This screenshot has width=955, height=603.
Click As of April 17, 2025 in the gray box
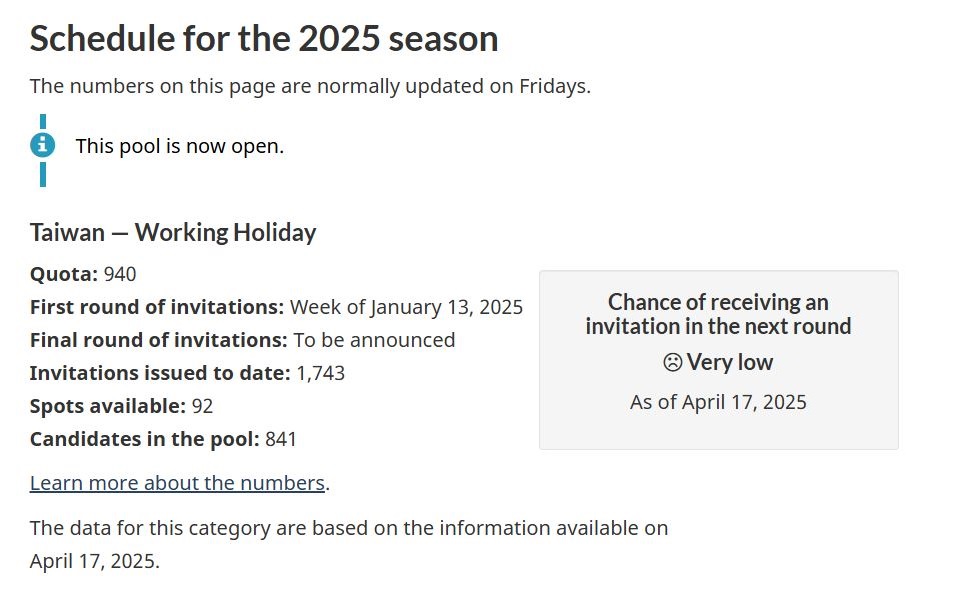click(719, 402)
